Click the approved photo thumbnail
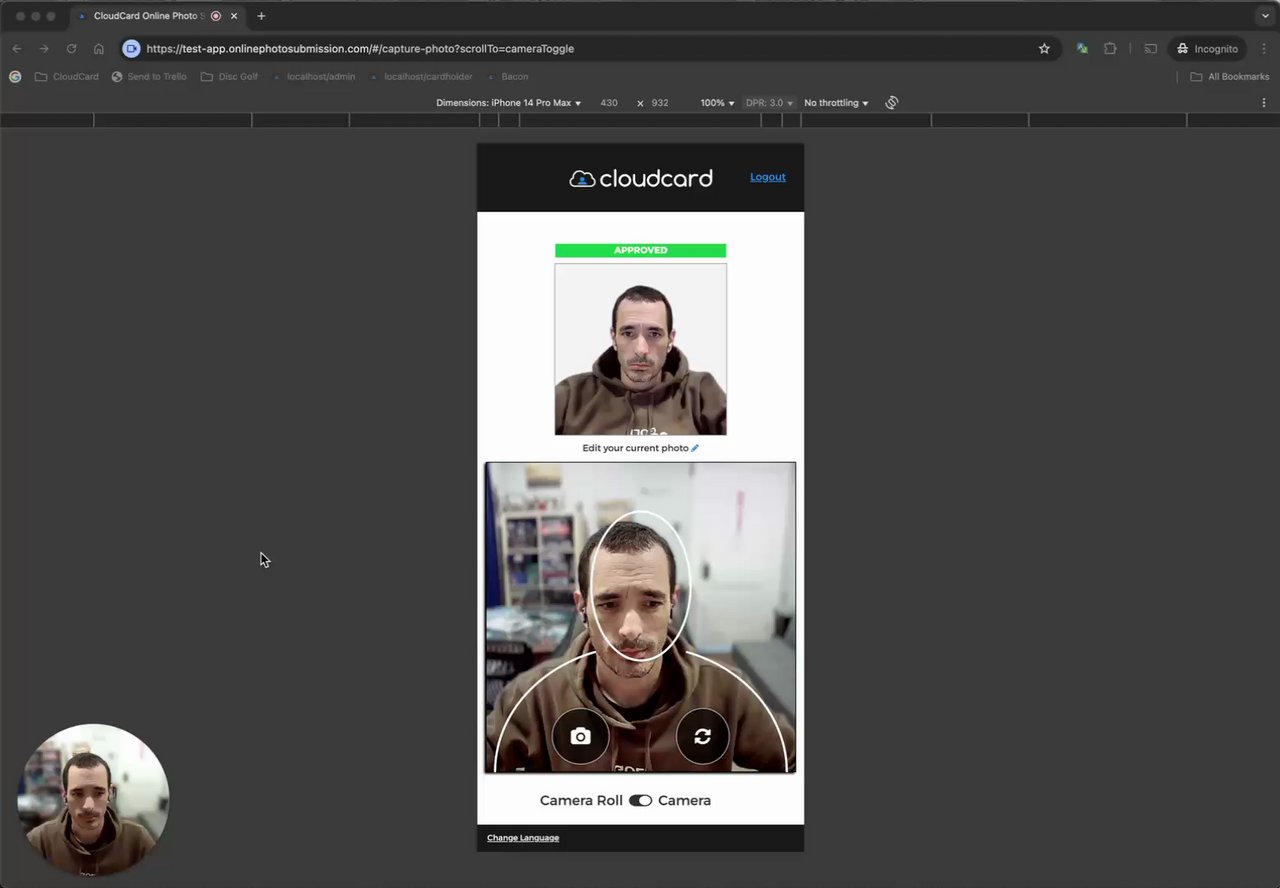This screenshot has width=1280, height=888. 640,349
